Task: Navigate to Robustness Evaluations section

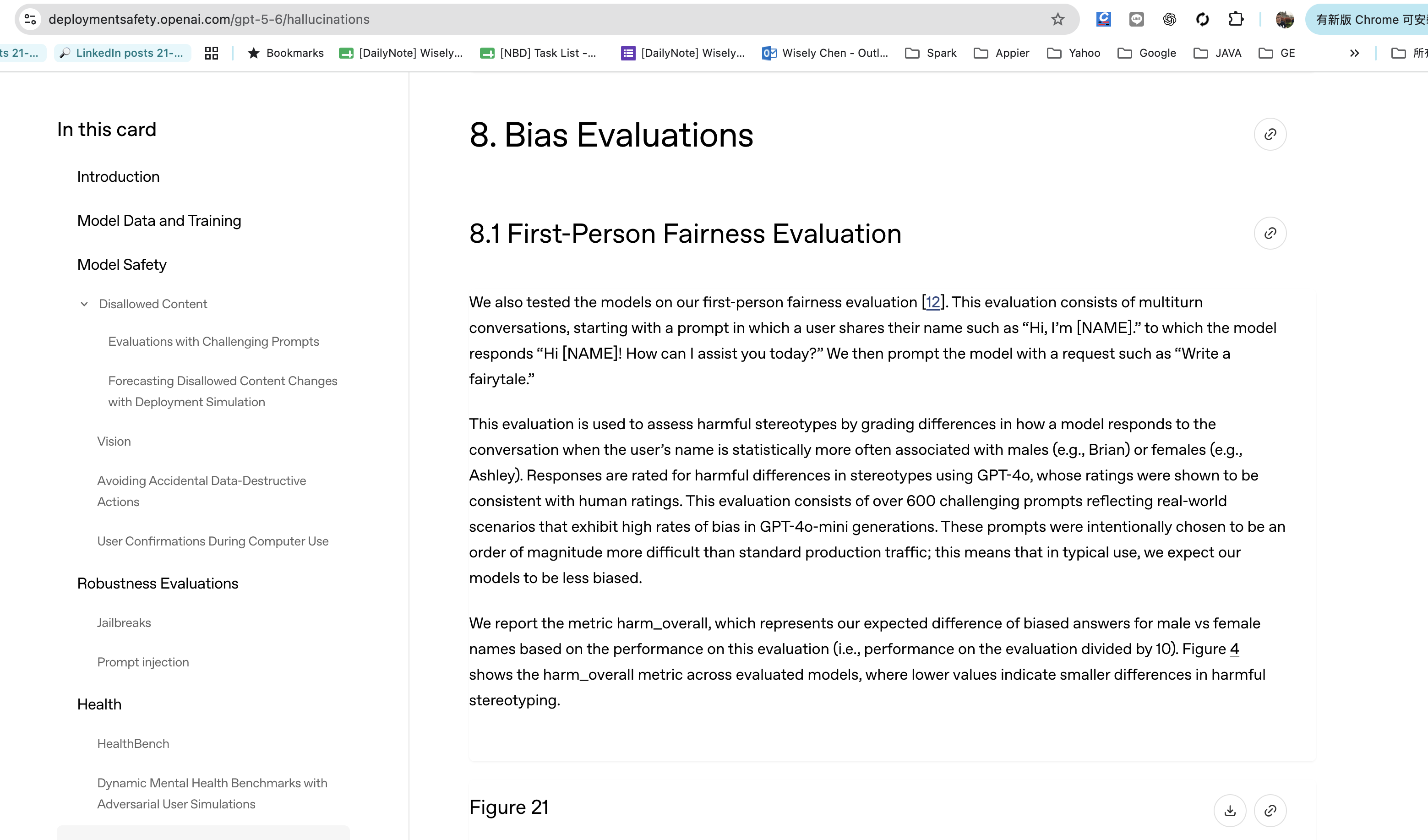Action: (x=158, y=583)
